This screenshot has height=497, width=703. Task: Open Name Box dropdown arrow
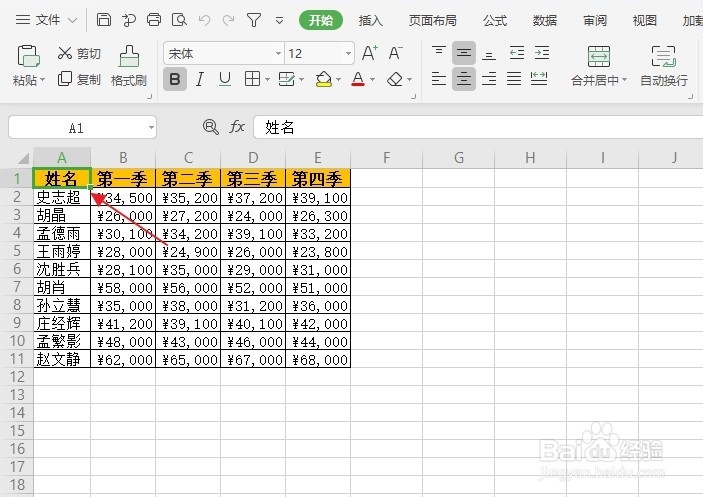point(151,128)
